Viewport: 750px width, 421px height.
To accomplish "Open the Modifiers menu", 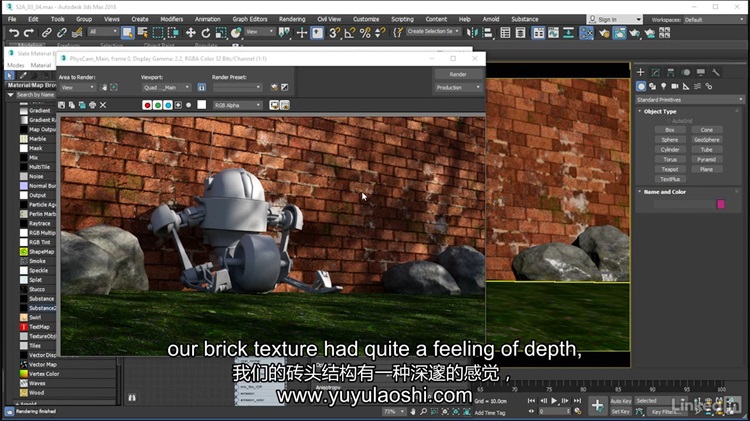I will 171,19.
